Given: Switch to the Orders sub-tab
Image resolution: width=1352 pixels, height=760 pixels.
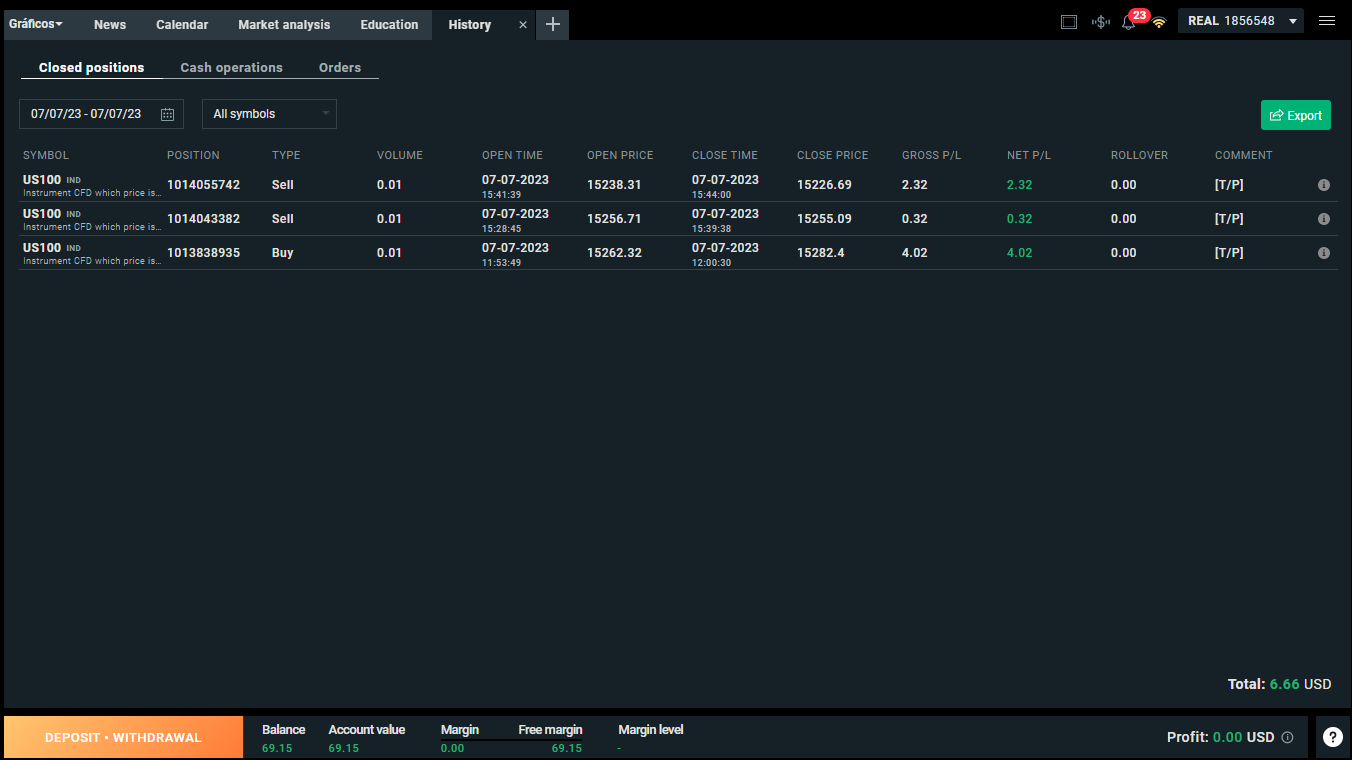Looking at the screenshot, I should pyautogui.click(x=340, y=68).
